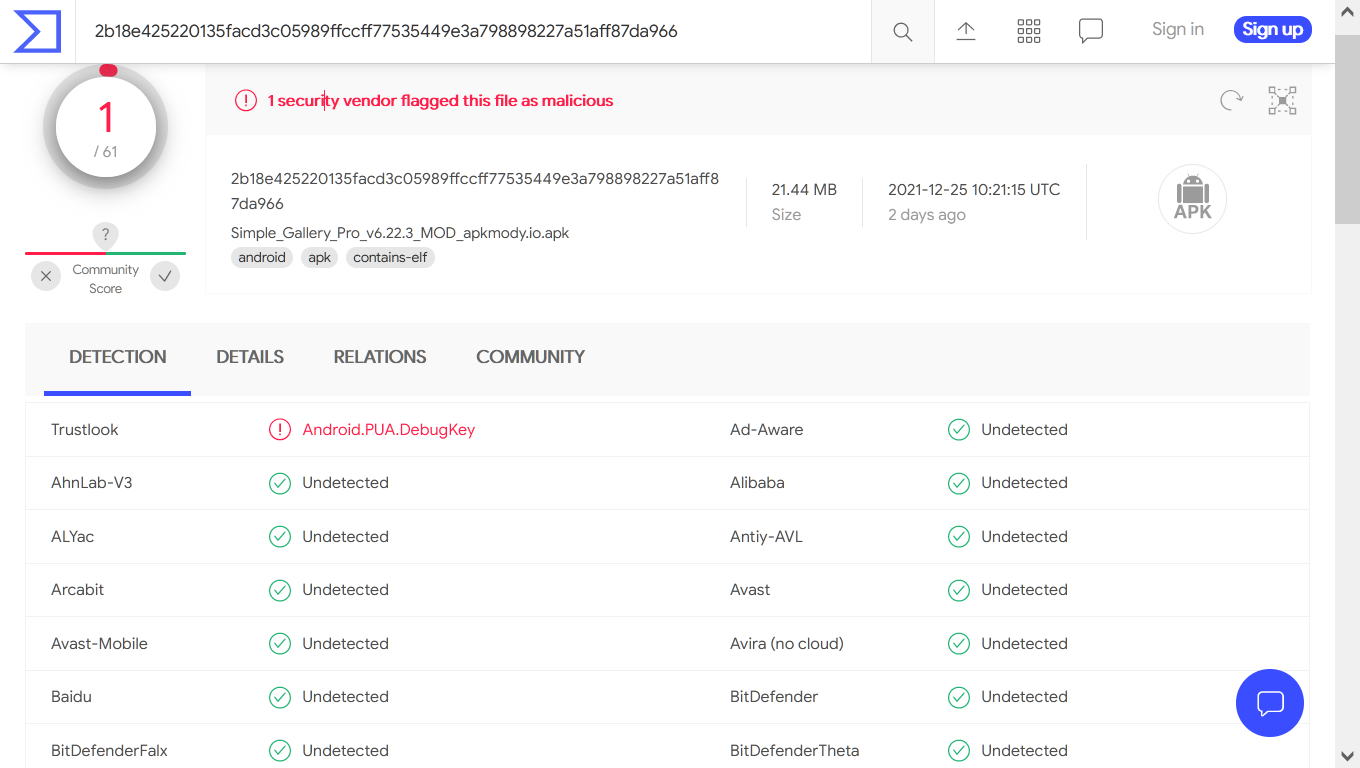Click the Community Score question mark
The image size is (1360, 768).
[x=105, y=235]
